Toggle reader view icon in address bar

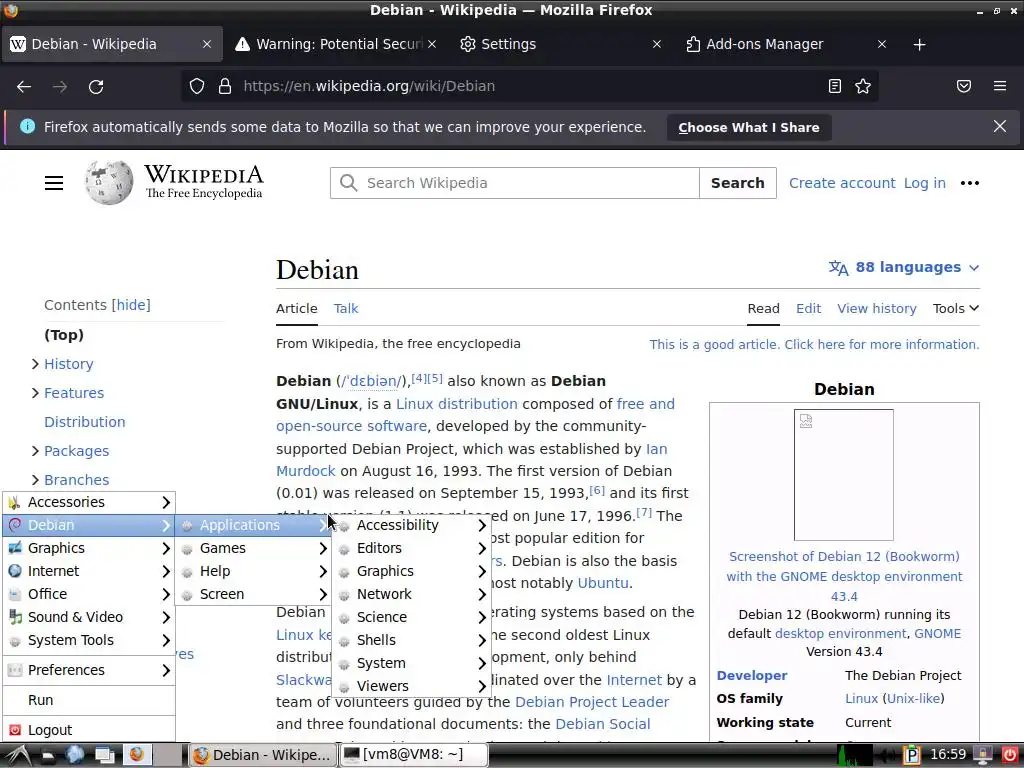[x=835, y=86]
